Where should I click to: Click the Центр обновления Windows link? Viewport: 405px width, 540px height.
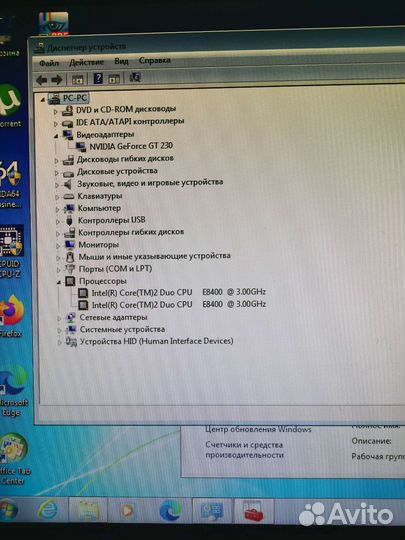[258, 429]
